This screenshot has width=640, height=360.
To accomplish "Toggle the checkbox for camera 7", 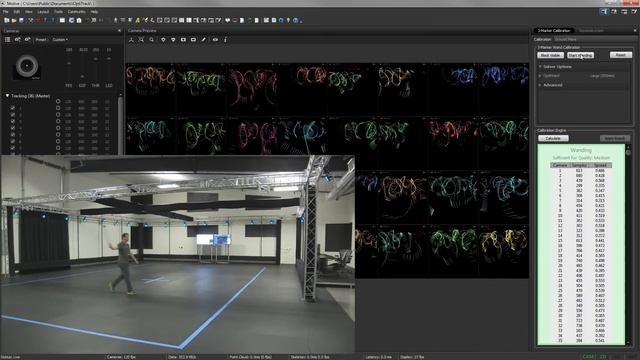I will (13, 148).
